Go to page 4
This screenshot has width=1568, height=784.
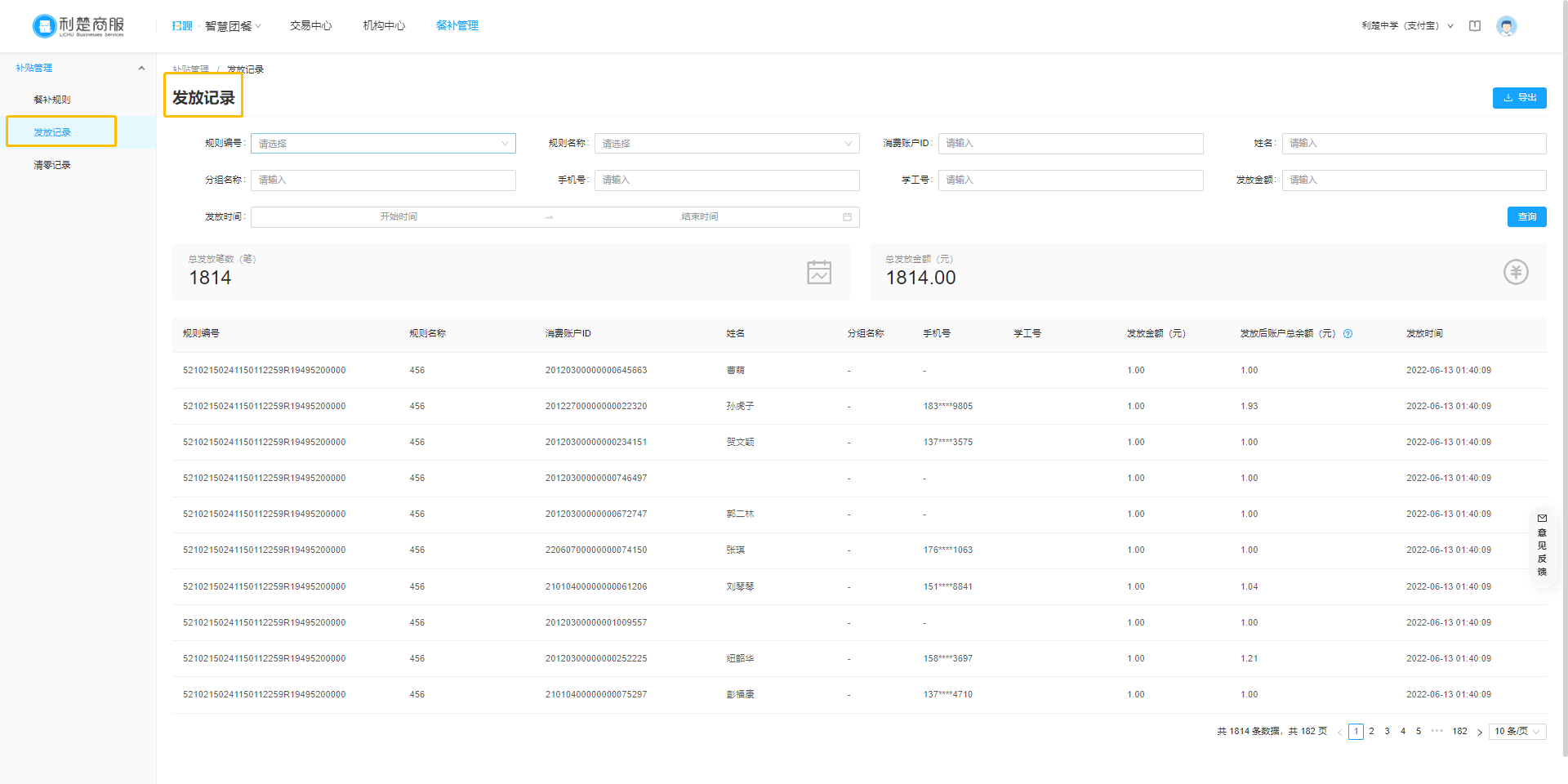1403,732
